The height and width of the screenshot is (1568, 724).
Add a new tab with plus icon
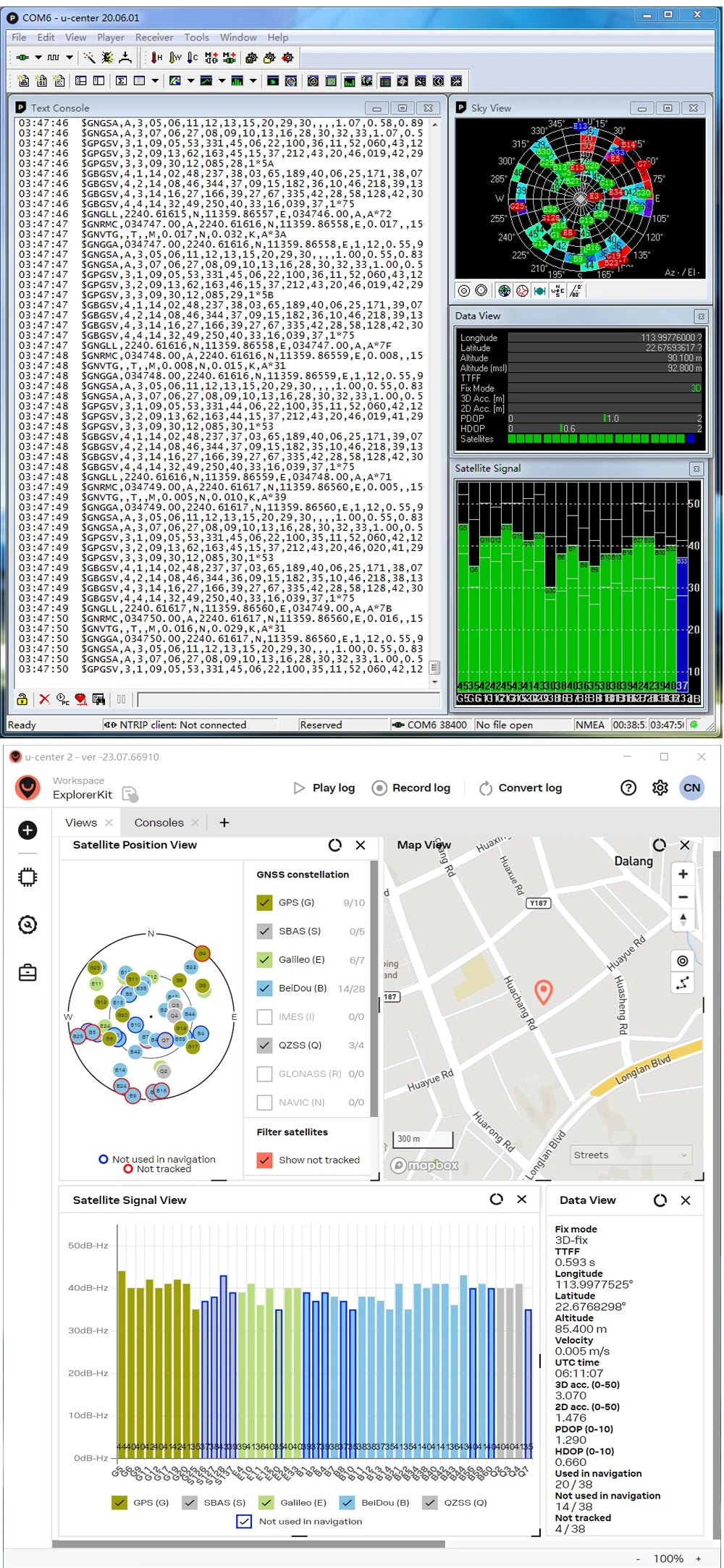(x=224, y=822)
